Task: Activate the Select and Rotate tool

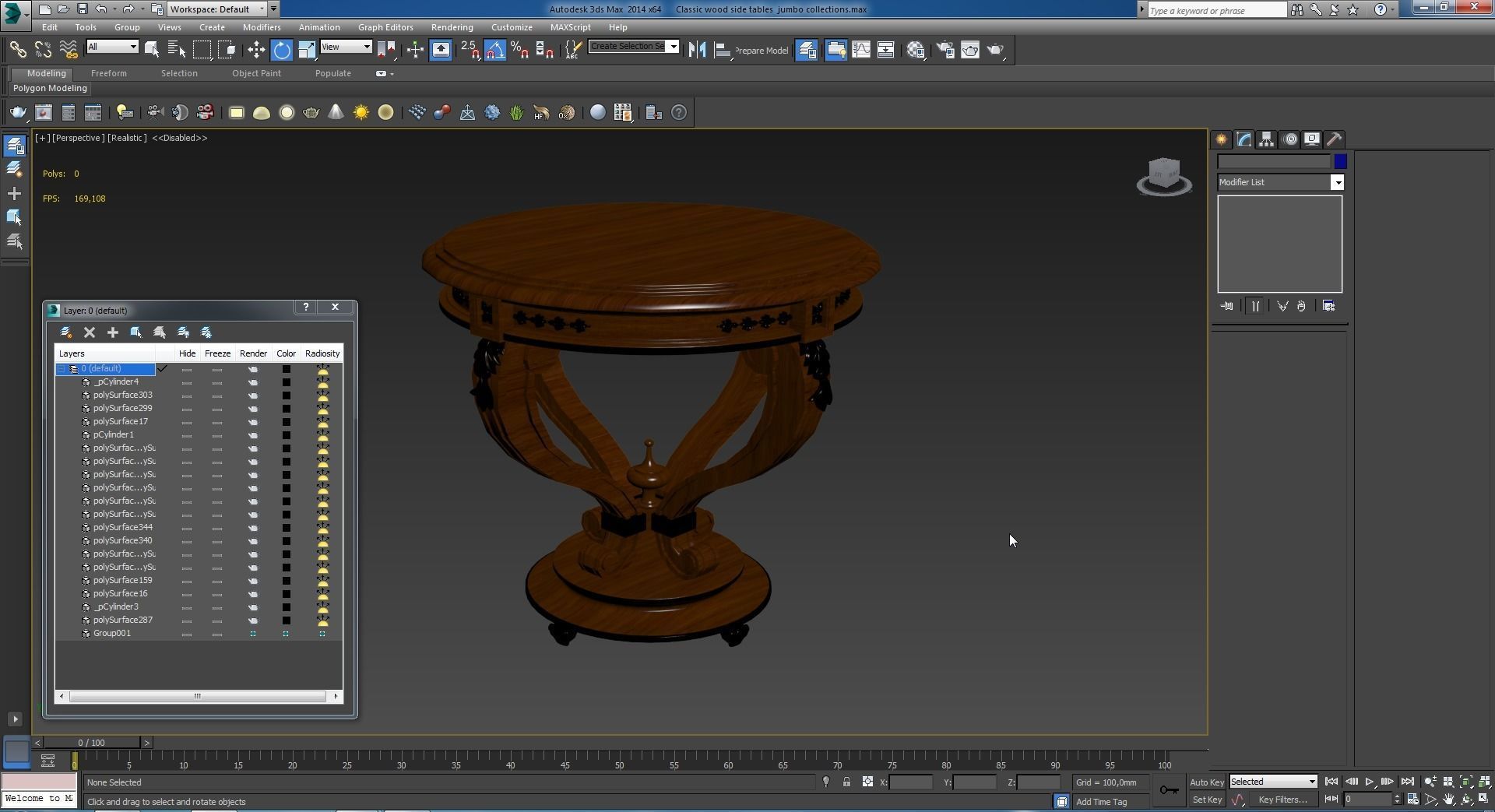Action: pyautogui.click(x=282, y=50)
